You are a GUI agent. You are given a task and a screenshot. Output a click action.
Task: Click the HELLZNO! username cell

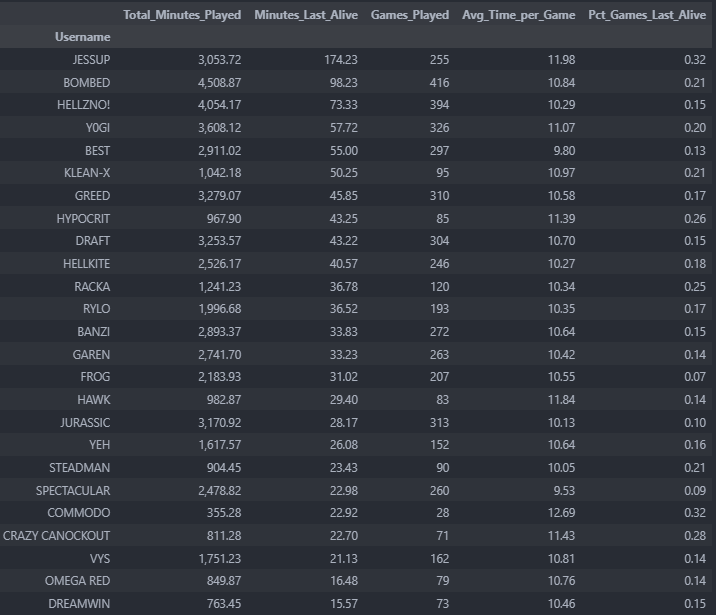tap(84, 105)
